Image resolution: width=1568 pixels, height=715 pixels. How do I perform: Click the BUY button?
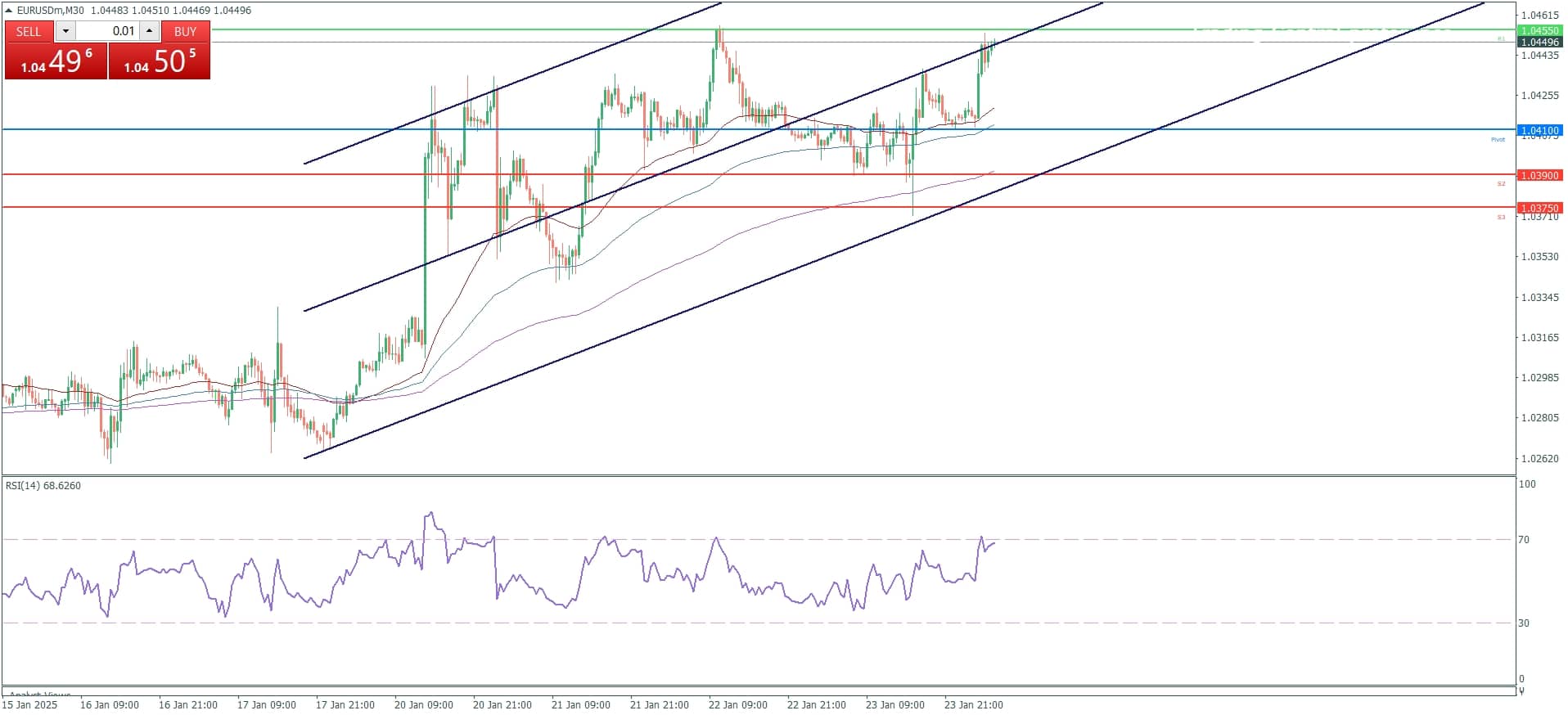[x=186, y=31]
